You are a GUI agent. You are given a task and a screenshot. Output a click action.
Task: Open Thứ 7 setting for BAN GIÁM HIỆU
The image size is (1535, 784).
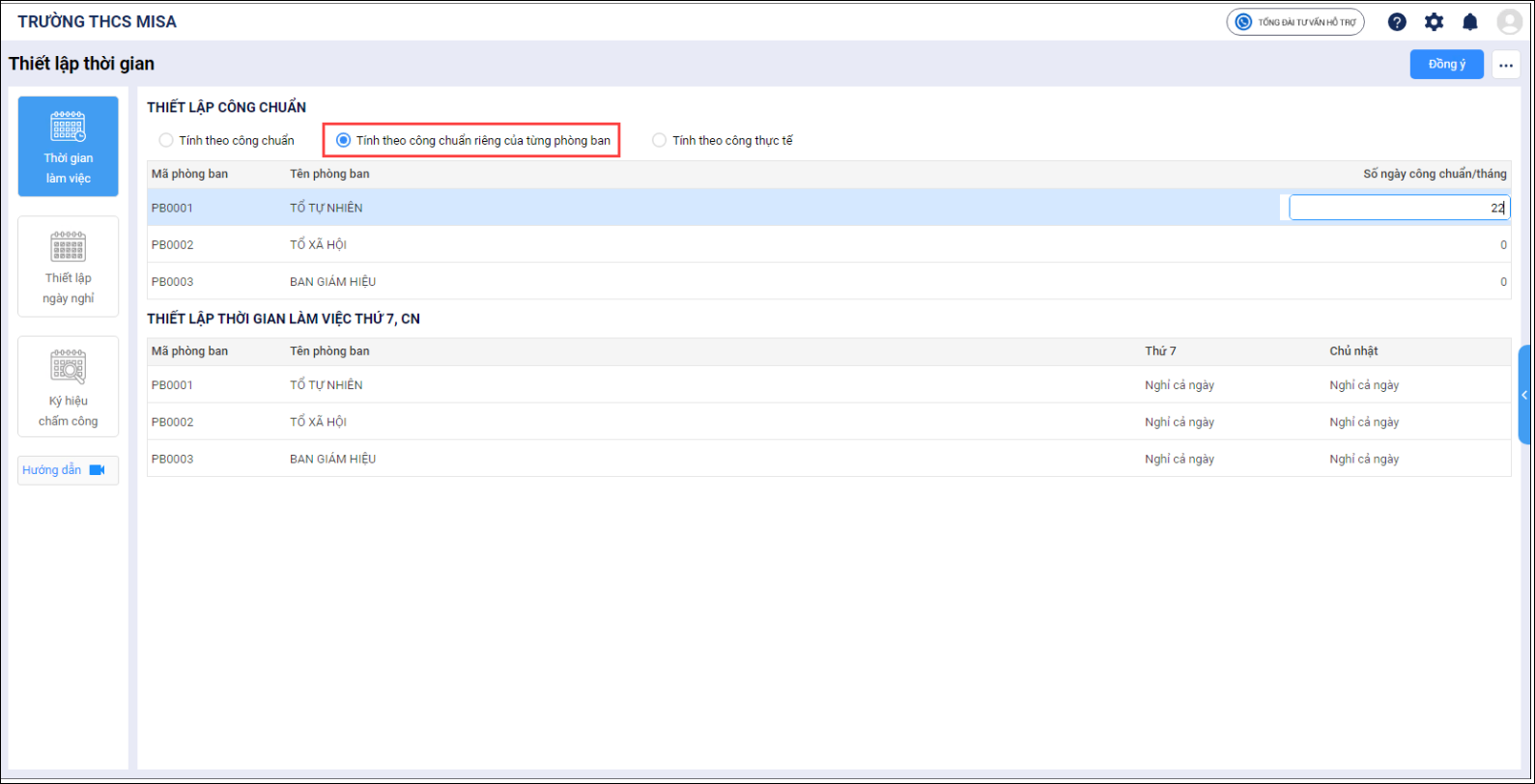click(x=1180, y=460)
